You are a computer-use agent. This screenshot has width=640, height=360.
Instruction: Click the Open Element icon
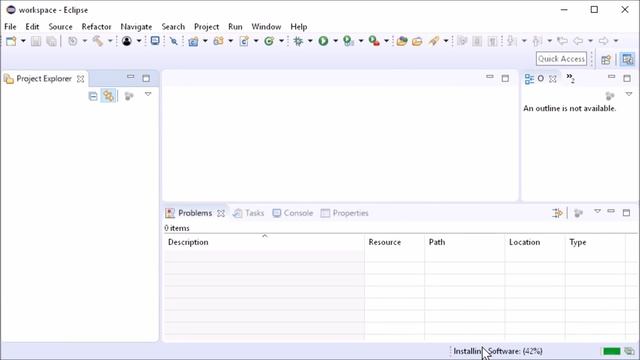point(402,41)
